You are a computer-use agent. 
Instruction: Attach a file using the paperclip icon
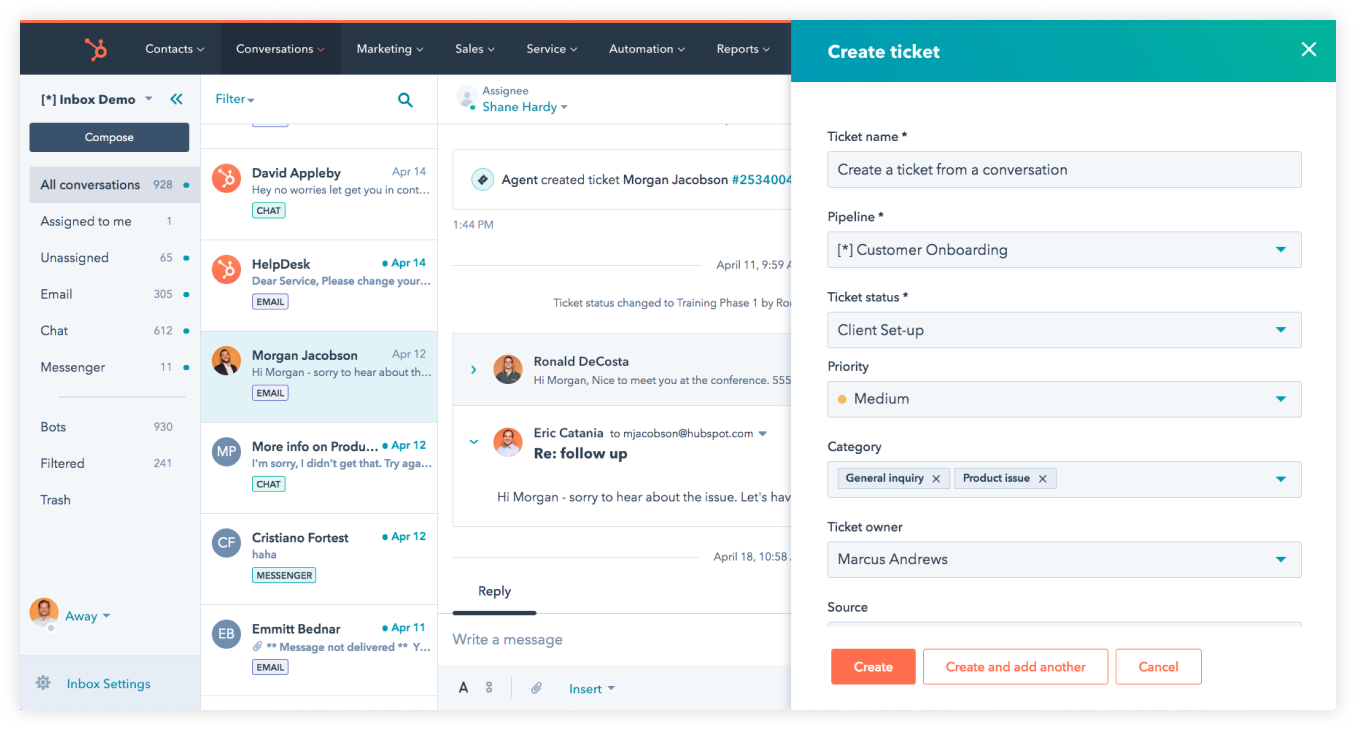tap(536, 687)
